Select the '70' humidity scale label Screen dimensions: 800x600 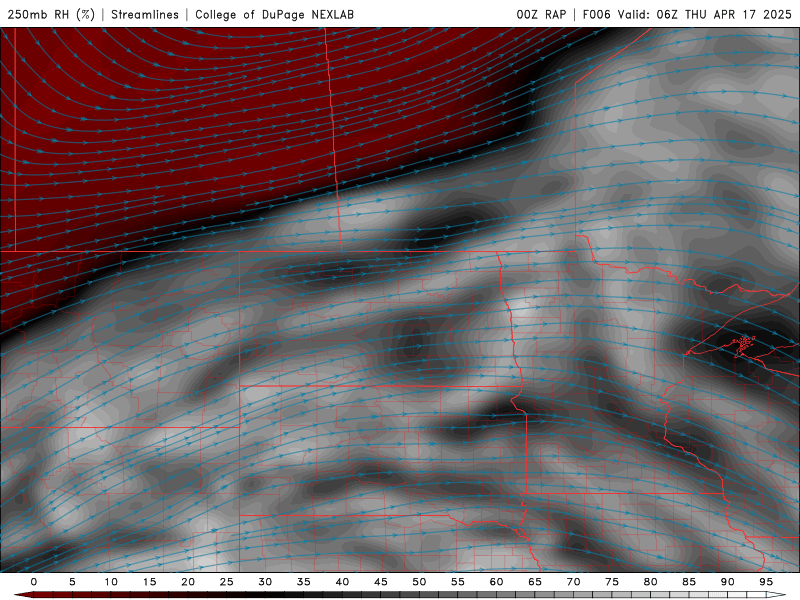[573, 582]
